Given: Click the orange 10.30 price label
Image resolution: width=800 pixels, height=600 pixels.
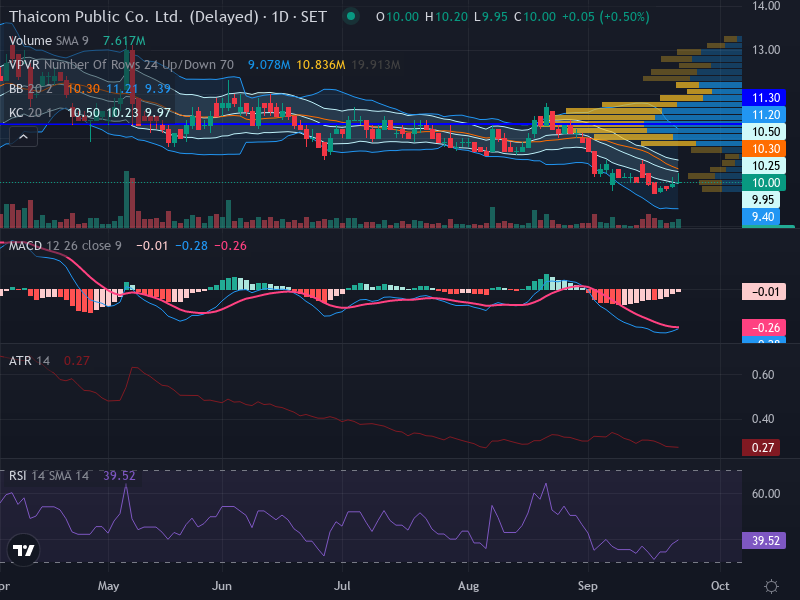Looking at the screenshot, I should [x=764, y=148].
